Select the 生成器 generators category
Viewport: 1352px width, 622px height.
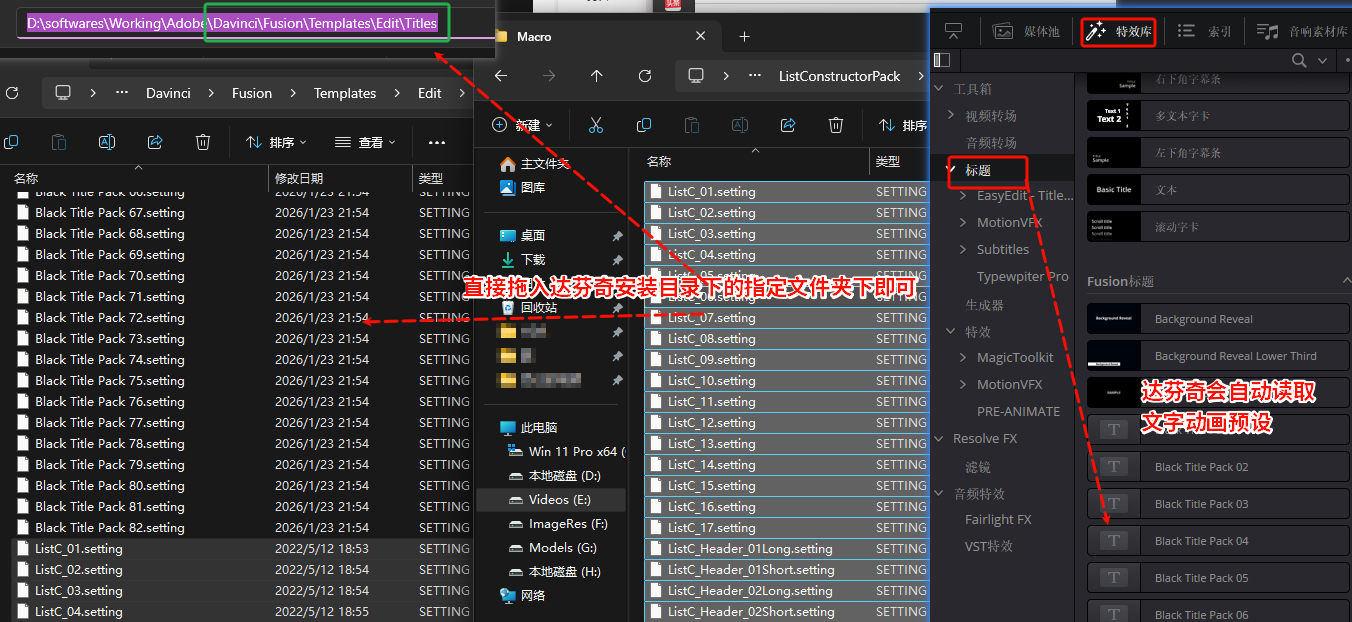pyautogui.click(x=984, y=305)
